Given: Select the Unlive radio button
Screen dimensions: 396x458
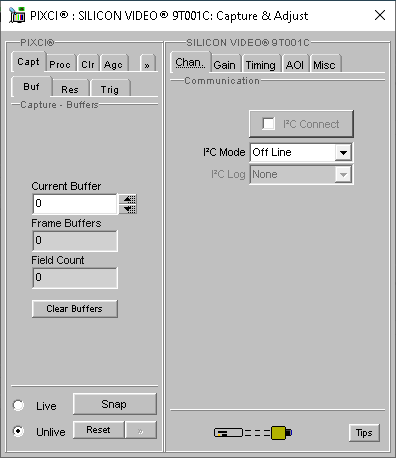Looking at the screenshot, I should tap(18, 431).
